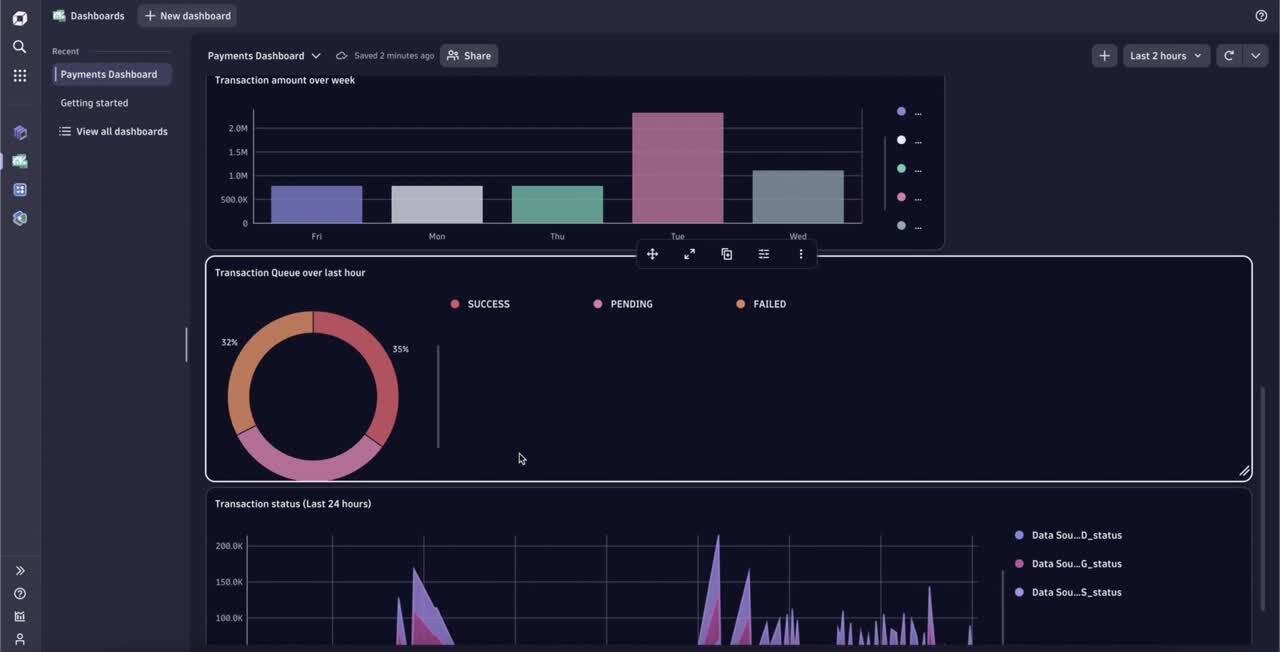The height and width of the screenshot is (652, 1280).
Task: Click the tile resize handle at bottom-right corner
Action: tap(1244, 471)
